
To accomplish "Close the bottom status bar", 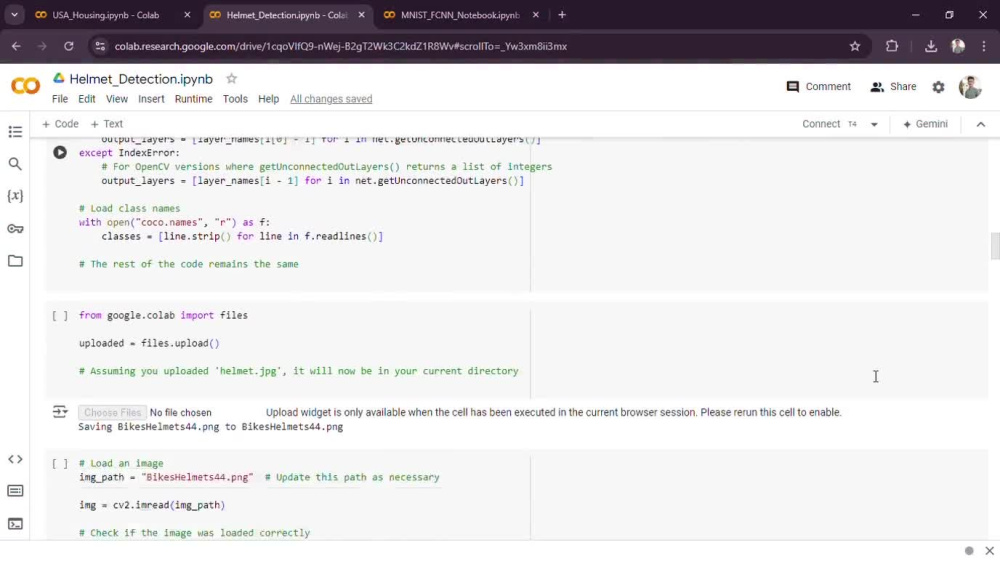I will click(x=989, y=551).
